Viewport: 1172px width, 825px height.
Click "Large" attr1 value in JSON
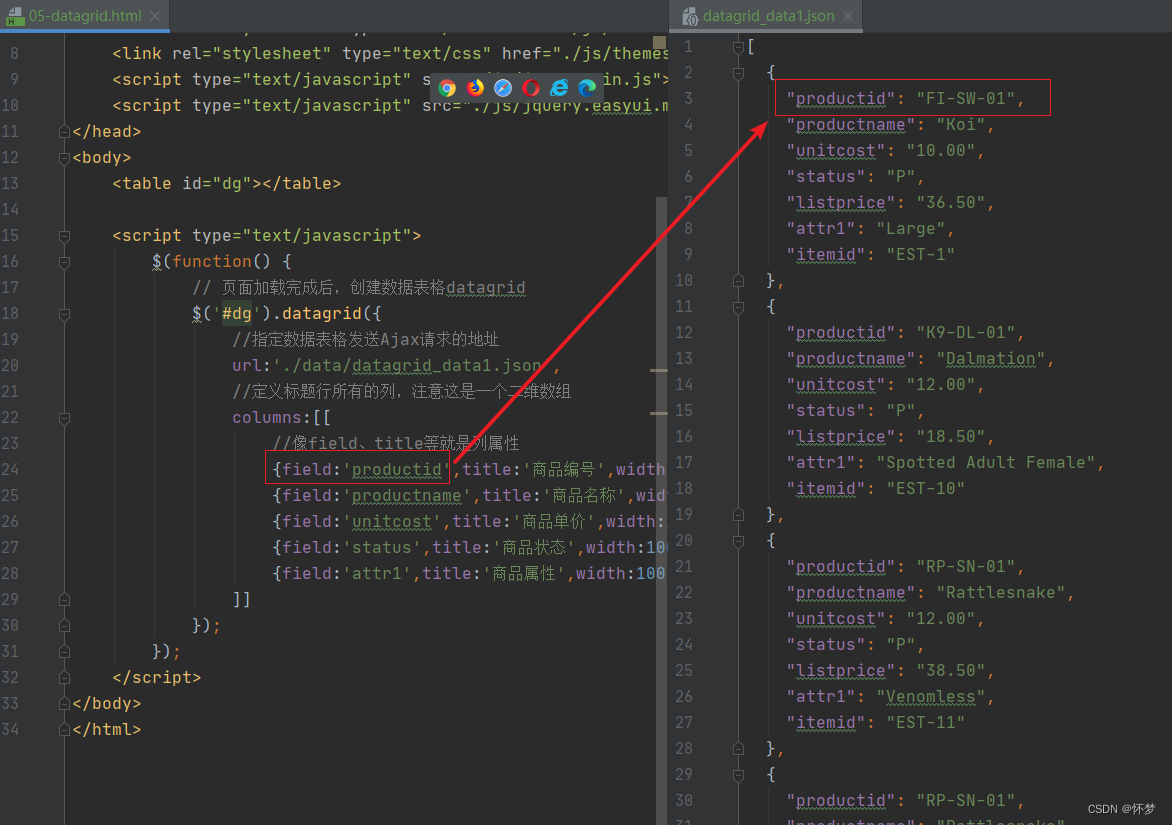pyautogui.click(x=910, y=229)
